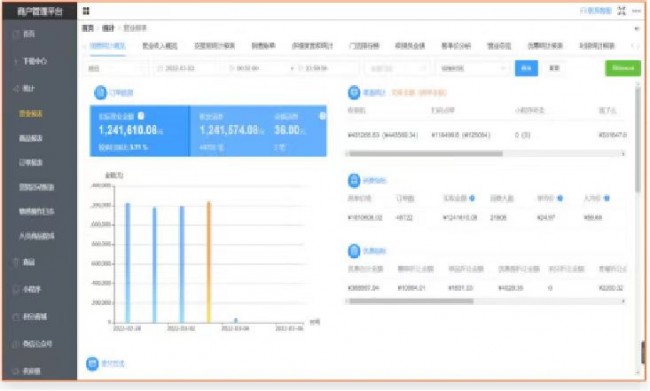Open the first dropdown in the filter row
Image resolution: width=650 pixels, height=391 pixels.
[x=116, y=68]
